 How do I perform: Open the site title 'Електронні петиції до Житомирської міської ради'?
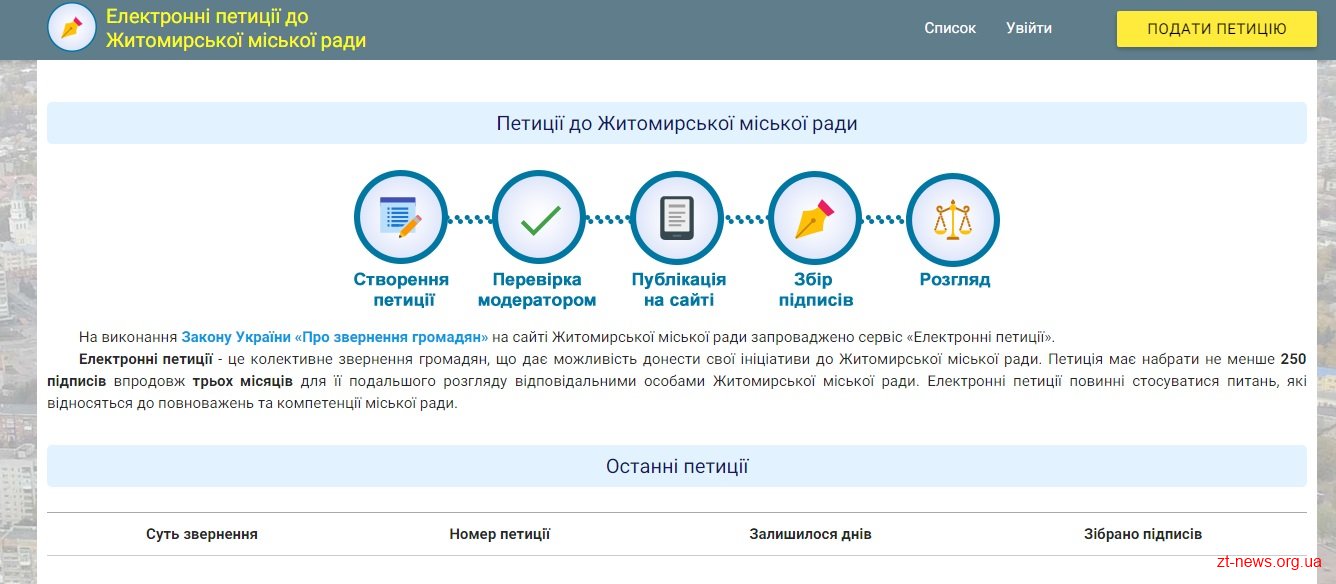236,28
